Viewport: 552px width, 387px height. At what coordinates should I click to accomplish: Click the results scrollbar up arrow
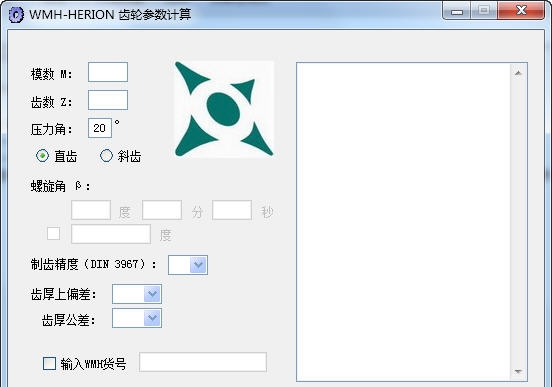point(518,73)
